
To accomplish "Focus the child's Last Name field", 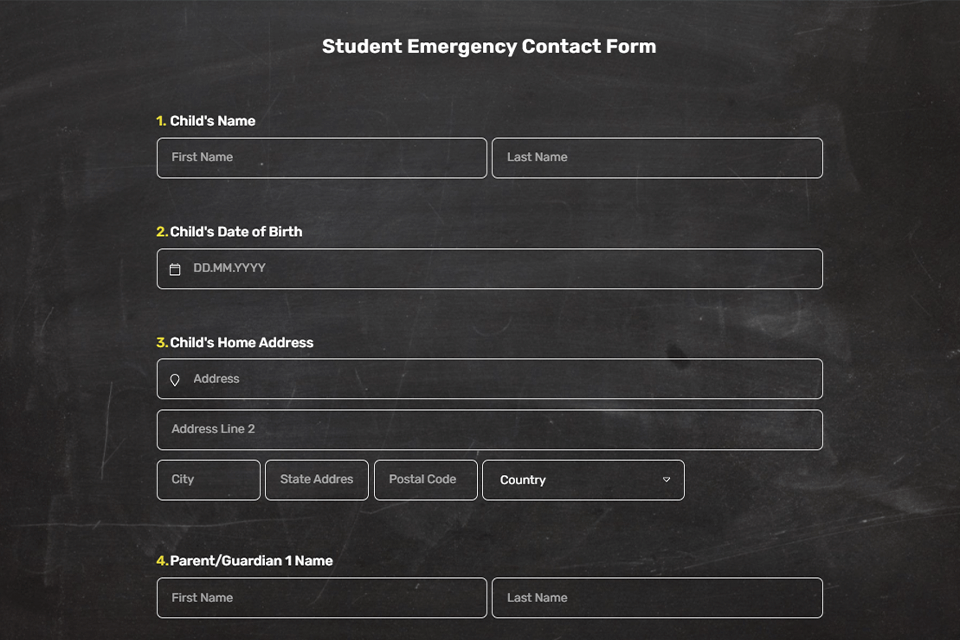I will point(656,158).
